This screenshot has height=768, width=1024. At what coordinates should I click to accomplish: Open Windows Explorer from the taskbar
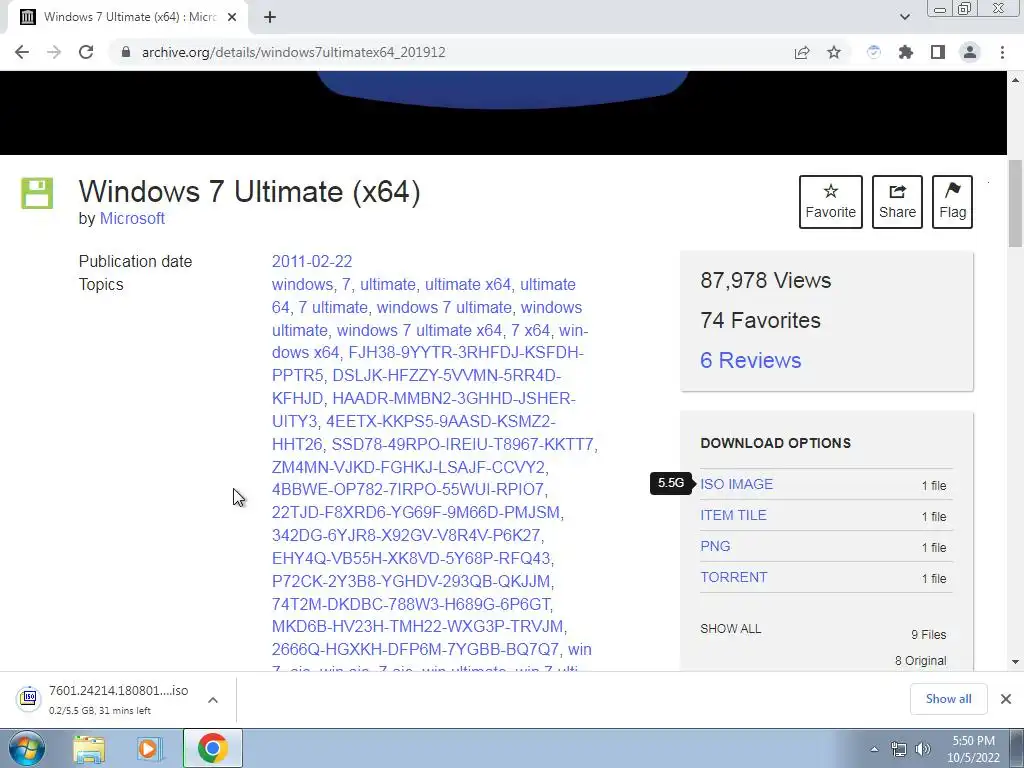(x=89, y=749)
